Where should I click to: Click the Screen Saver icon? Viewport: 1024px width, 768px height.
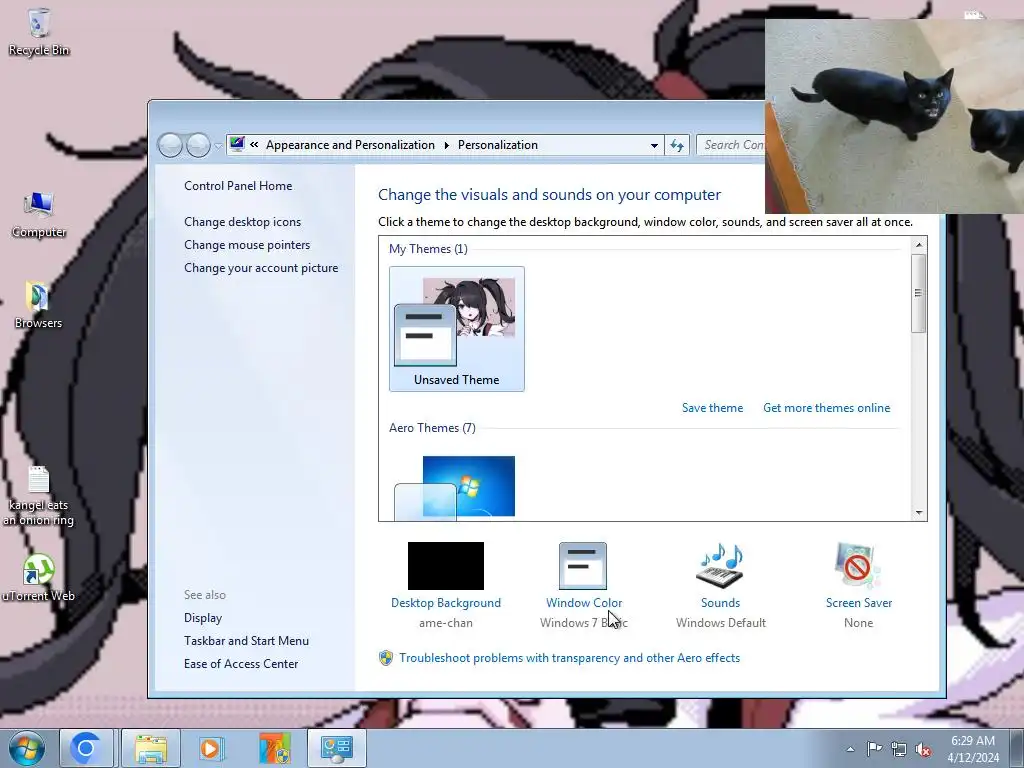[x=858, y=566]
